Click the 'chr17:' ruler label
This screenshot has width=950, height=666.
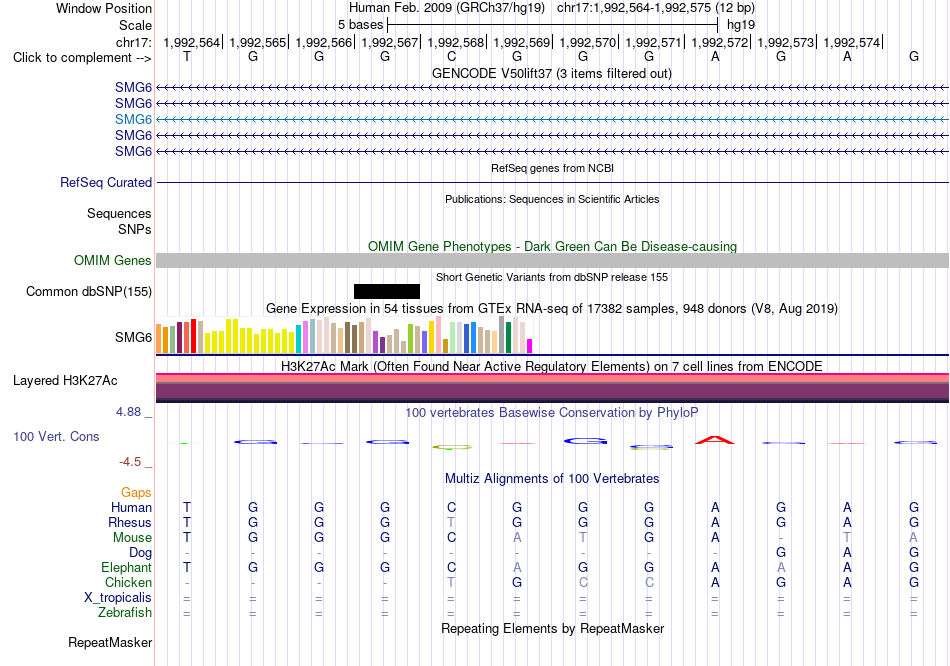[133, 42]
